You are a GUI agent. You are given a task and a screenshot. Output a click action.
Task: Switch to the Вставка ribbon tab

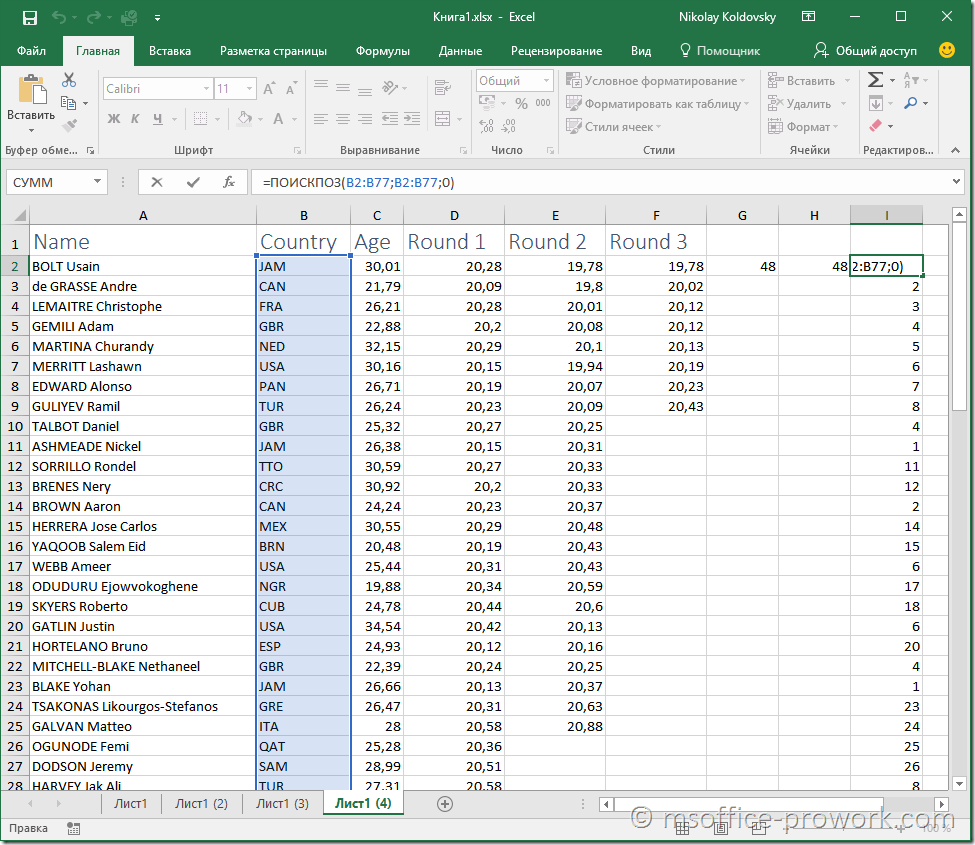[x=170, y=50]
